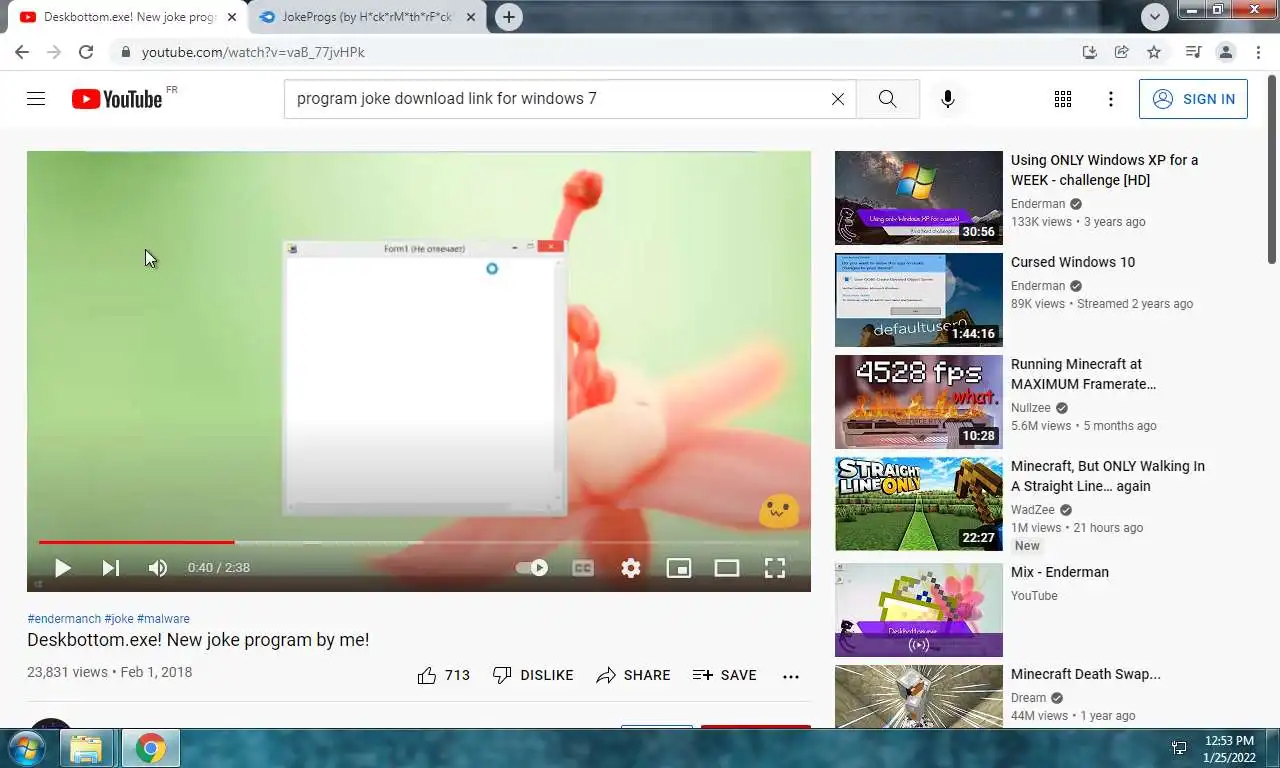This screenshot has width=1280, height=768.
Task: Switch to theater mode
Action: (x=727, y=568)
